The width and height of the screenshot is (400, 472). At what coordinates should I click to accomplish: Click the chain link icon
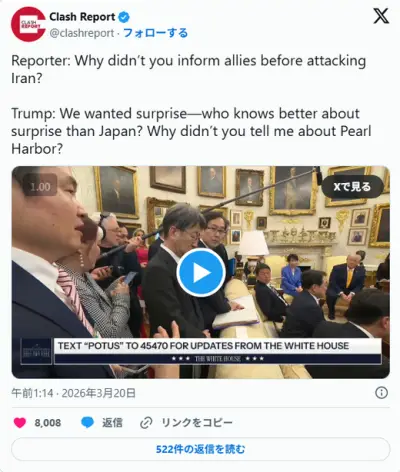coord(146,423)
